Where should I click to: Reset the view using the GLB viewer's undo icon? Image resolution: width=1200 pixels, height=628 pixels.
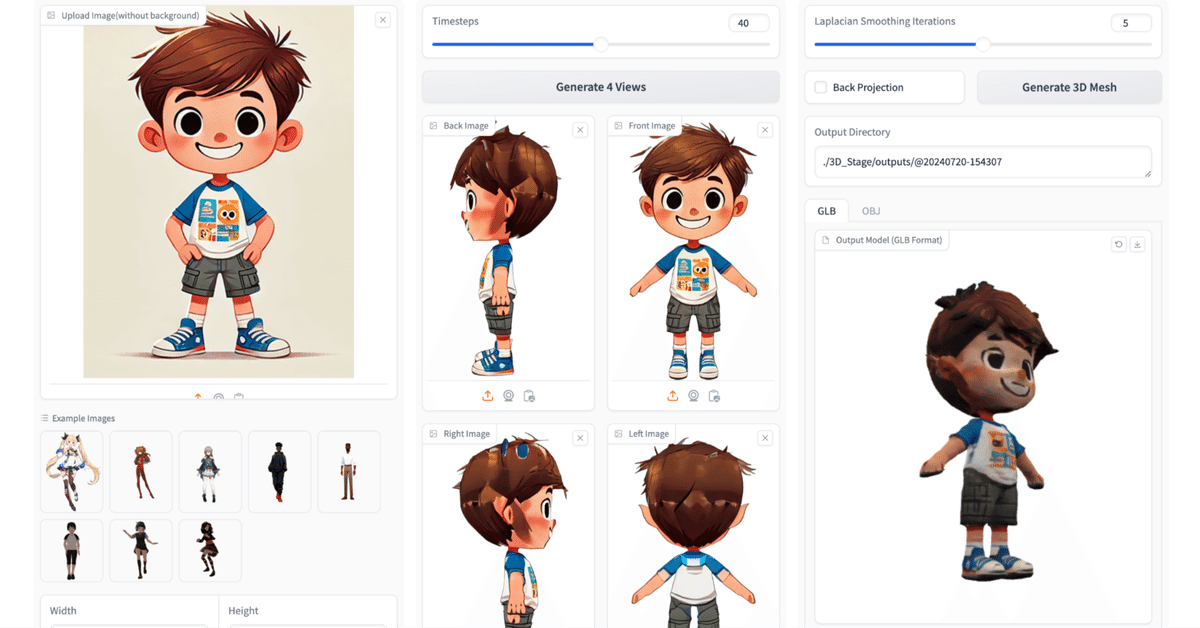coord(1118,243)
